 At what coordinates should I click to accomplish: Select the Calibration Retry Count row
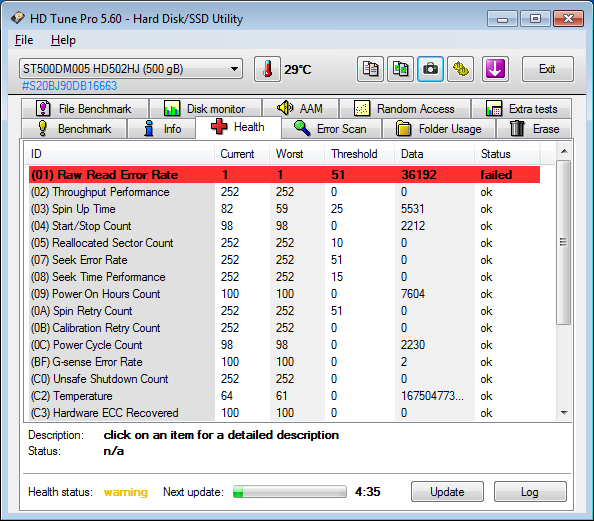pyautogui.click(x=284, y=328)
